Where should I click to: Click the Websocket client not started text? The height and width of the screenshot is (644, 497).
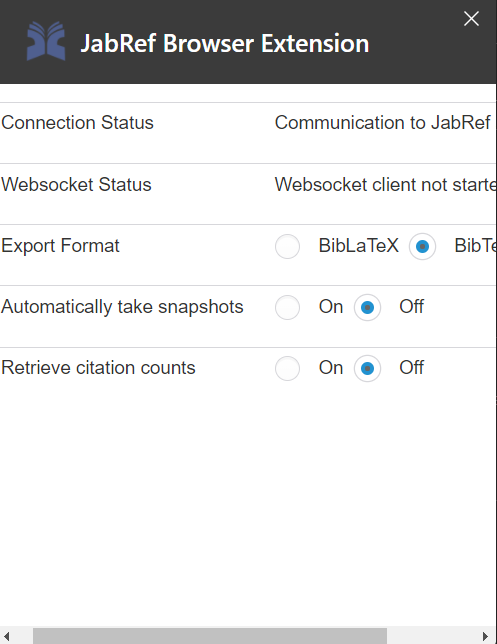385,184
